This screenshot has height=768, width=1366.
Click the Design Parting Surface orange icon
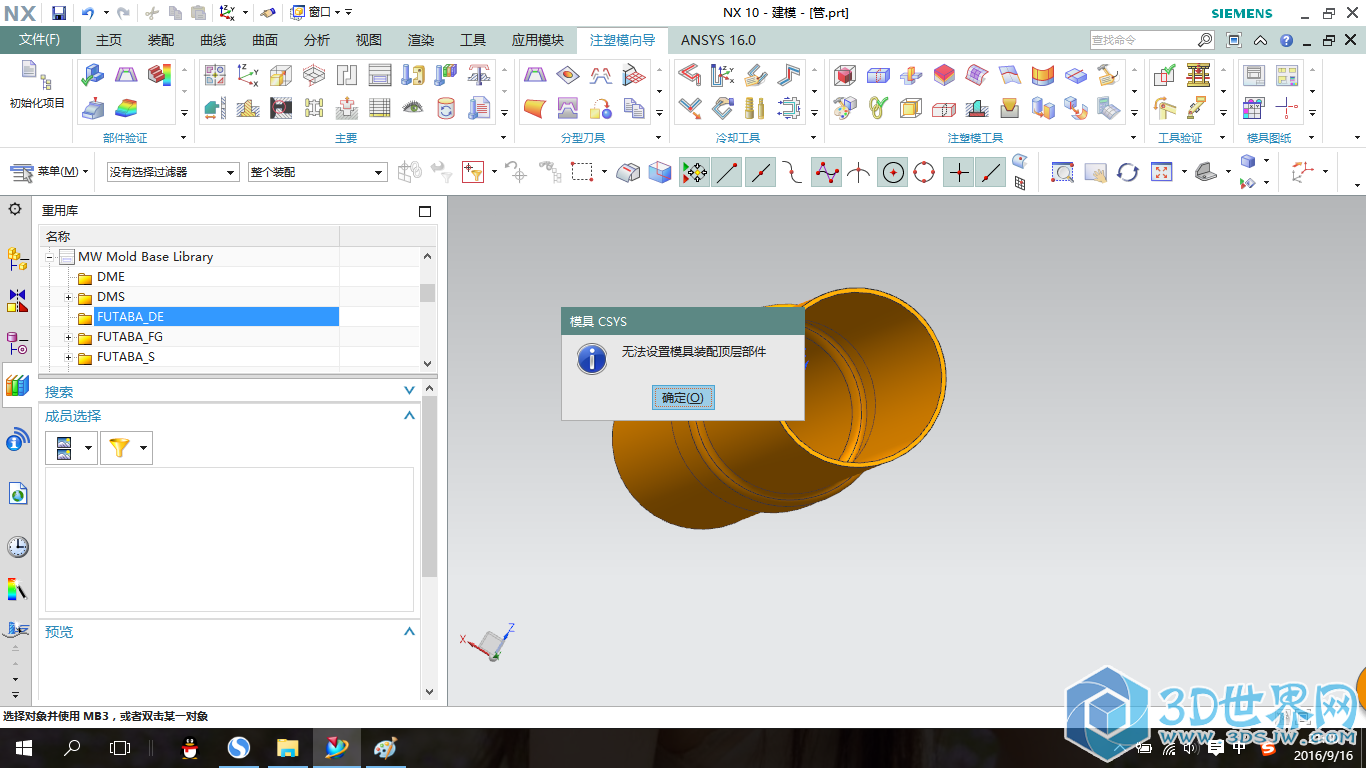coord(535,107)
